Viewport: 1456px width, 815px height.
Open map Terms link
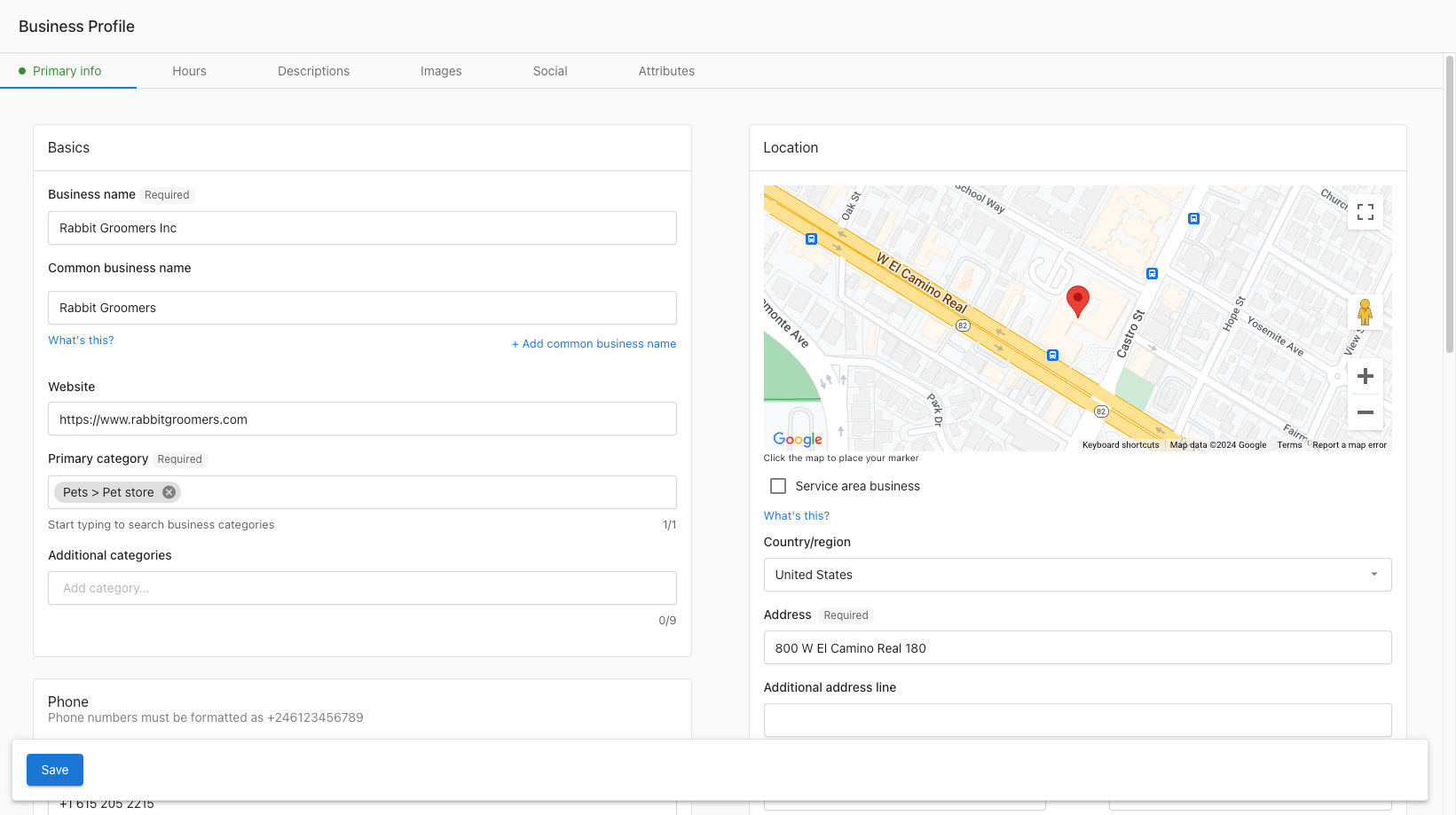coord(1289,445)
